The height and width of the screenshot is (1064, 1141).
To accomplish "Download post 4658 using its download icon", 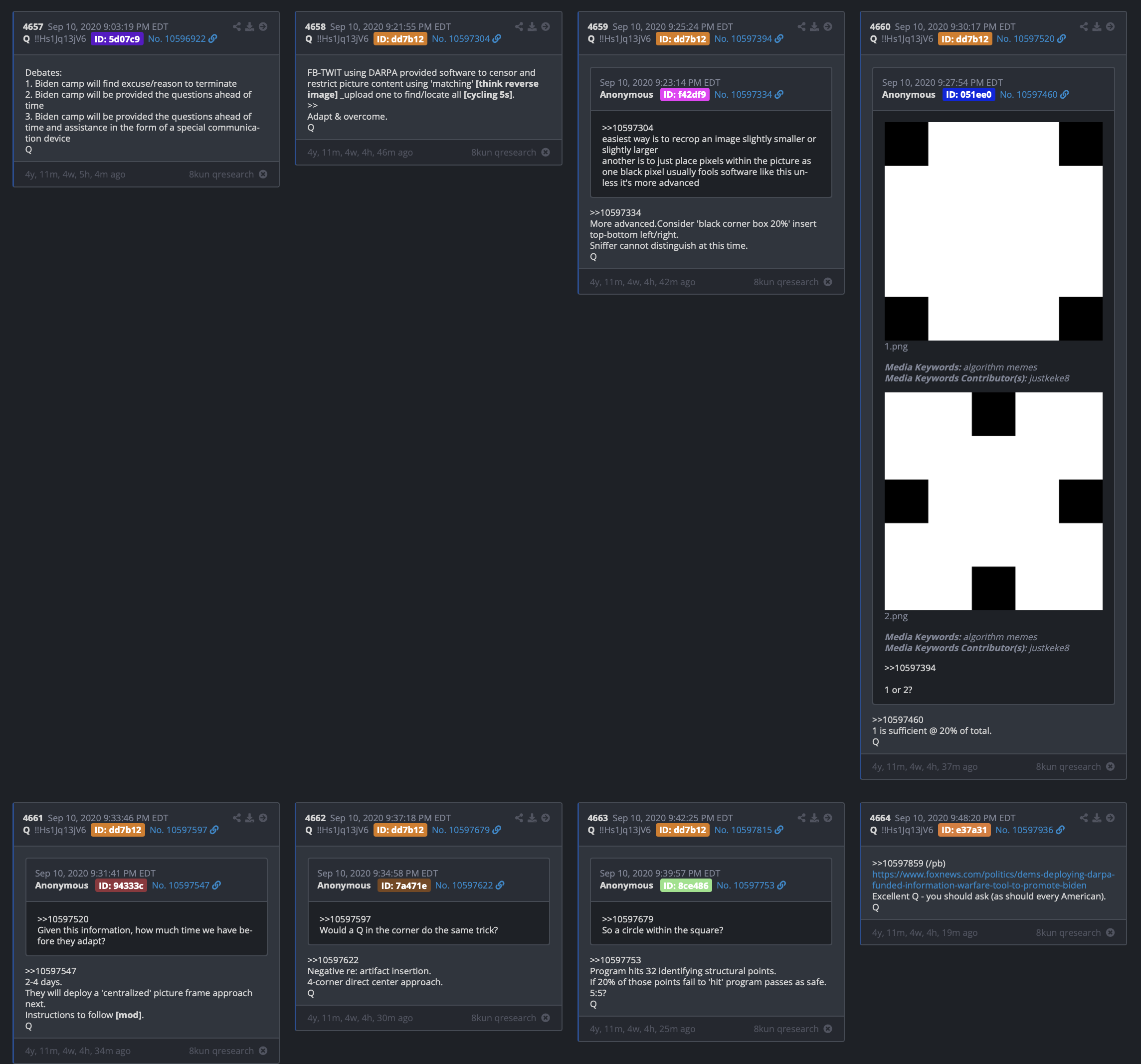I will click(532, 26).
